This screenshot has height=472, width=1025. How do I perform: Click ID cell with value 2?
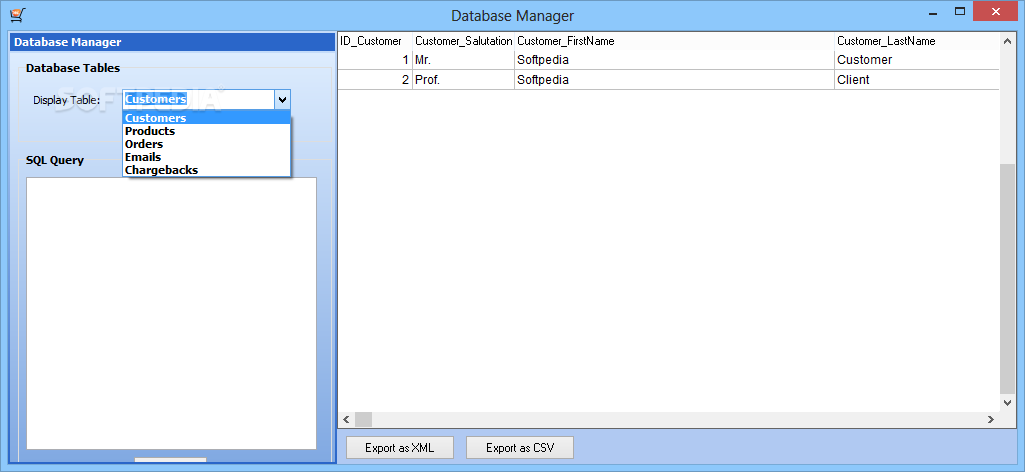[375, 80]
